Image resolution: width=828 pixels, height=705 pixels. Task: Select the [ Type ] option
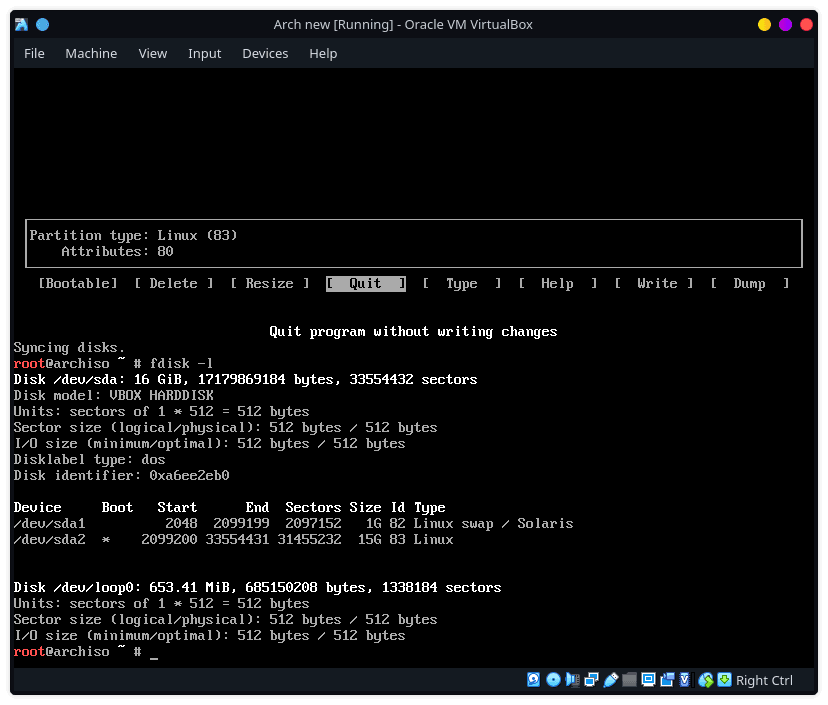(x=462, y=284)
